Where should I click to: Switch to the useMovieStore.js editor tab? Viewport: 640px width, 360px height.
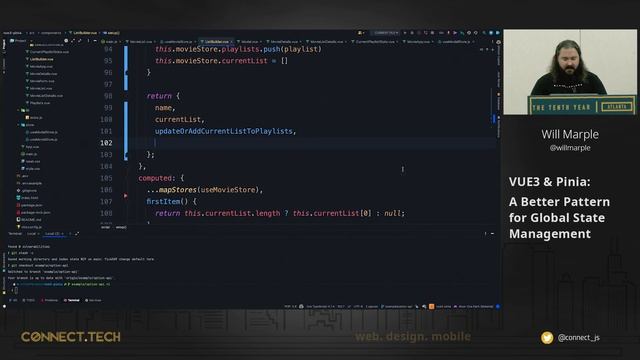pos(178,42)
